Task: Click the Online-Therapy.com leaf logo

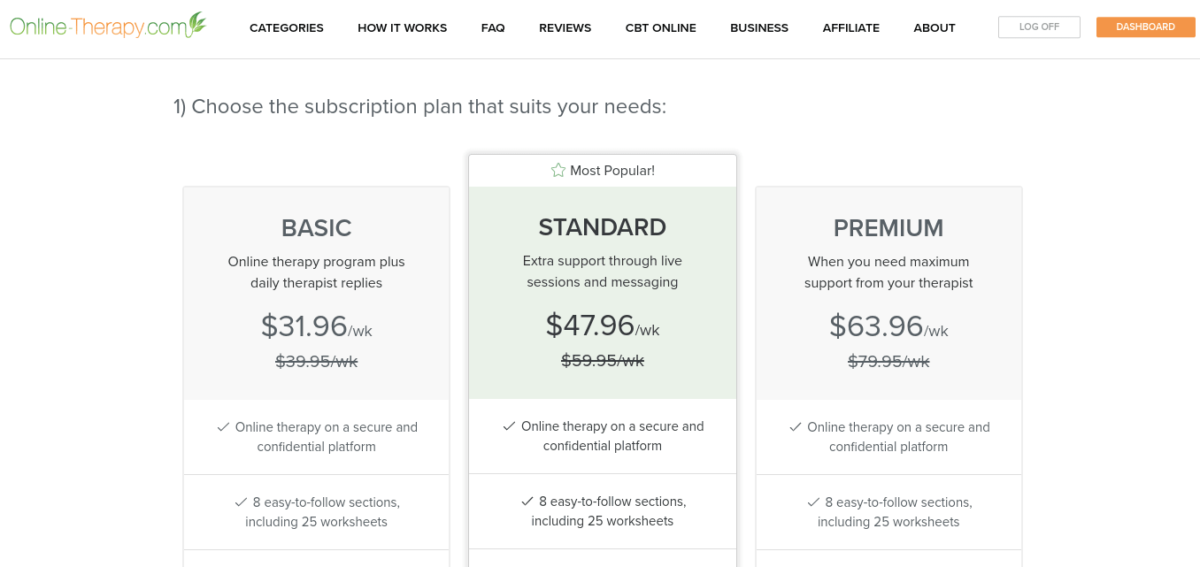Action: (x=198, y=22)
